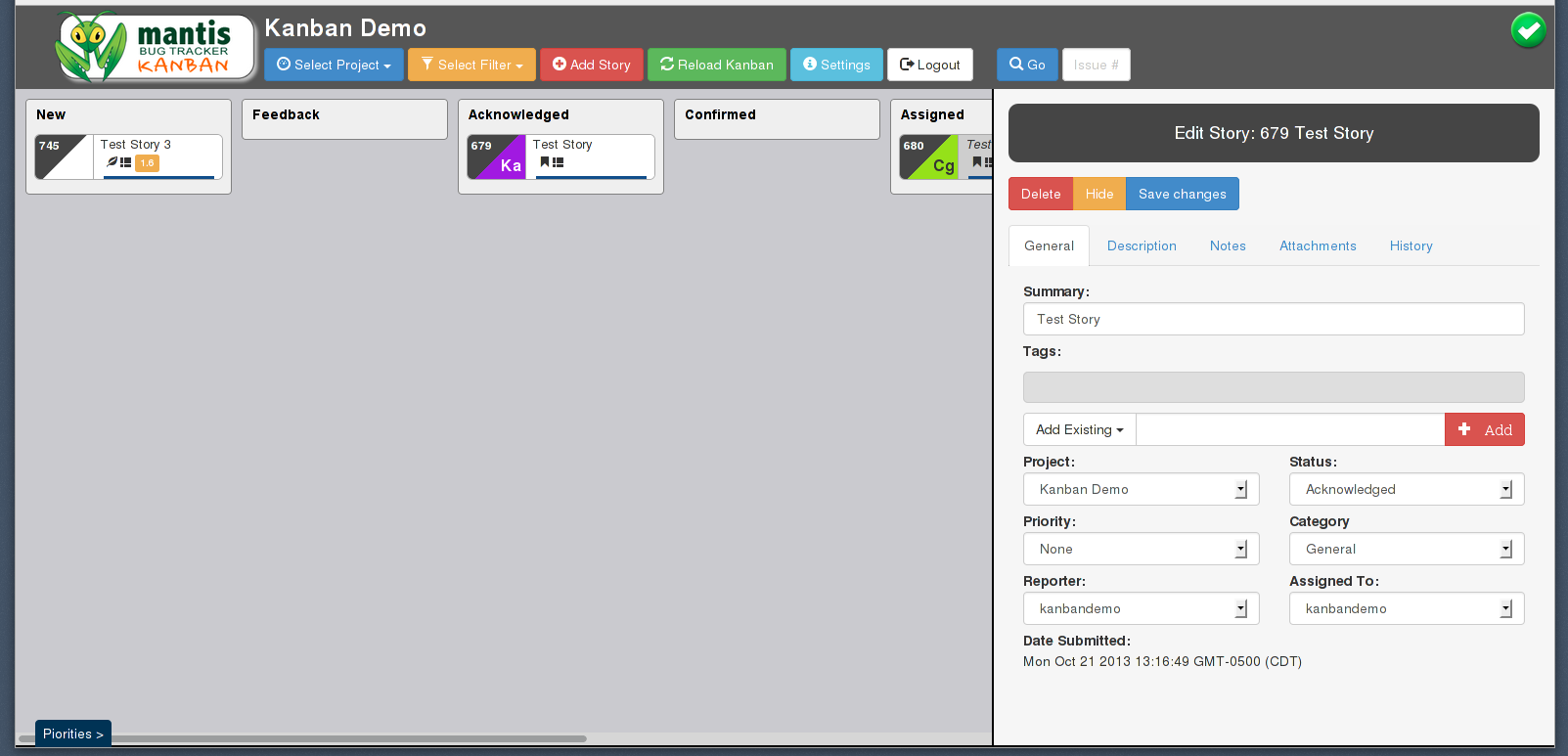This screenshot has height=756, width=1568.
Task: Click the progress bar on story 745
Action: (x=158, y=177)
